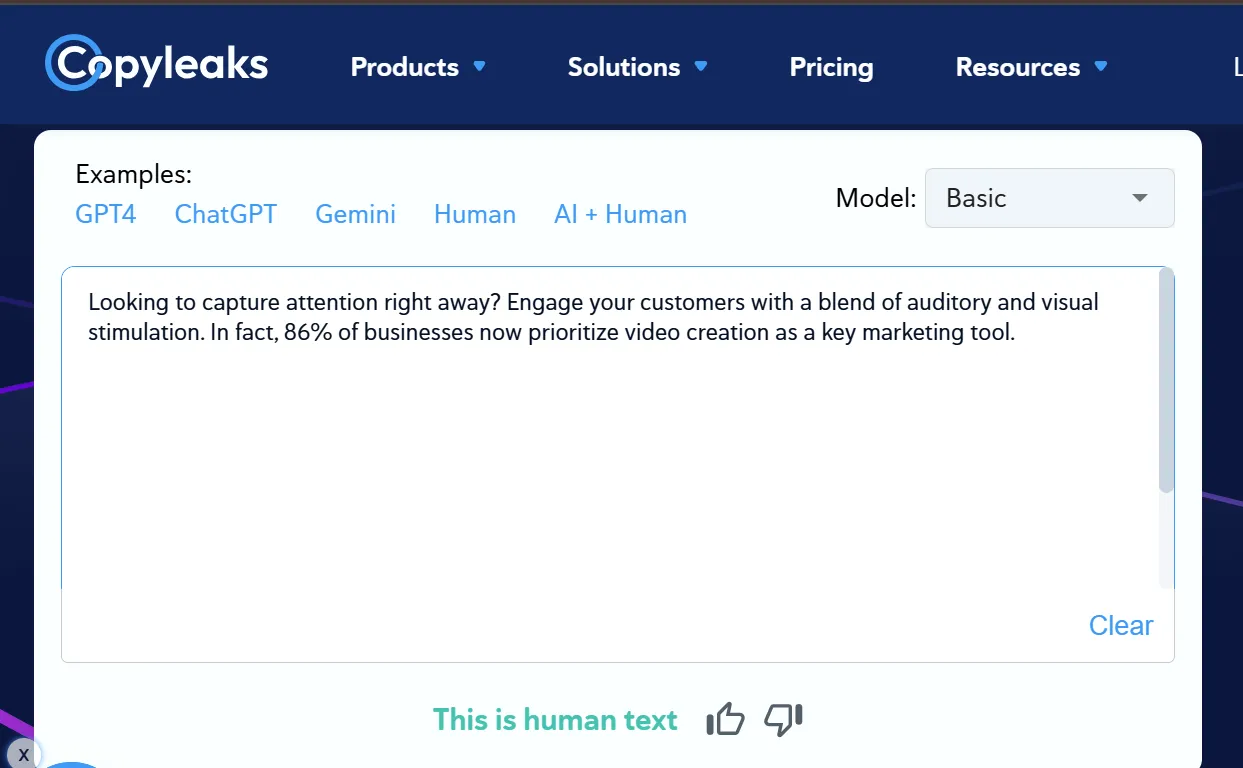Click the Copyleaks logo
The image size is (1243, 768).
[157, 63]
